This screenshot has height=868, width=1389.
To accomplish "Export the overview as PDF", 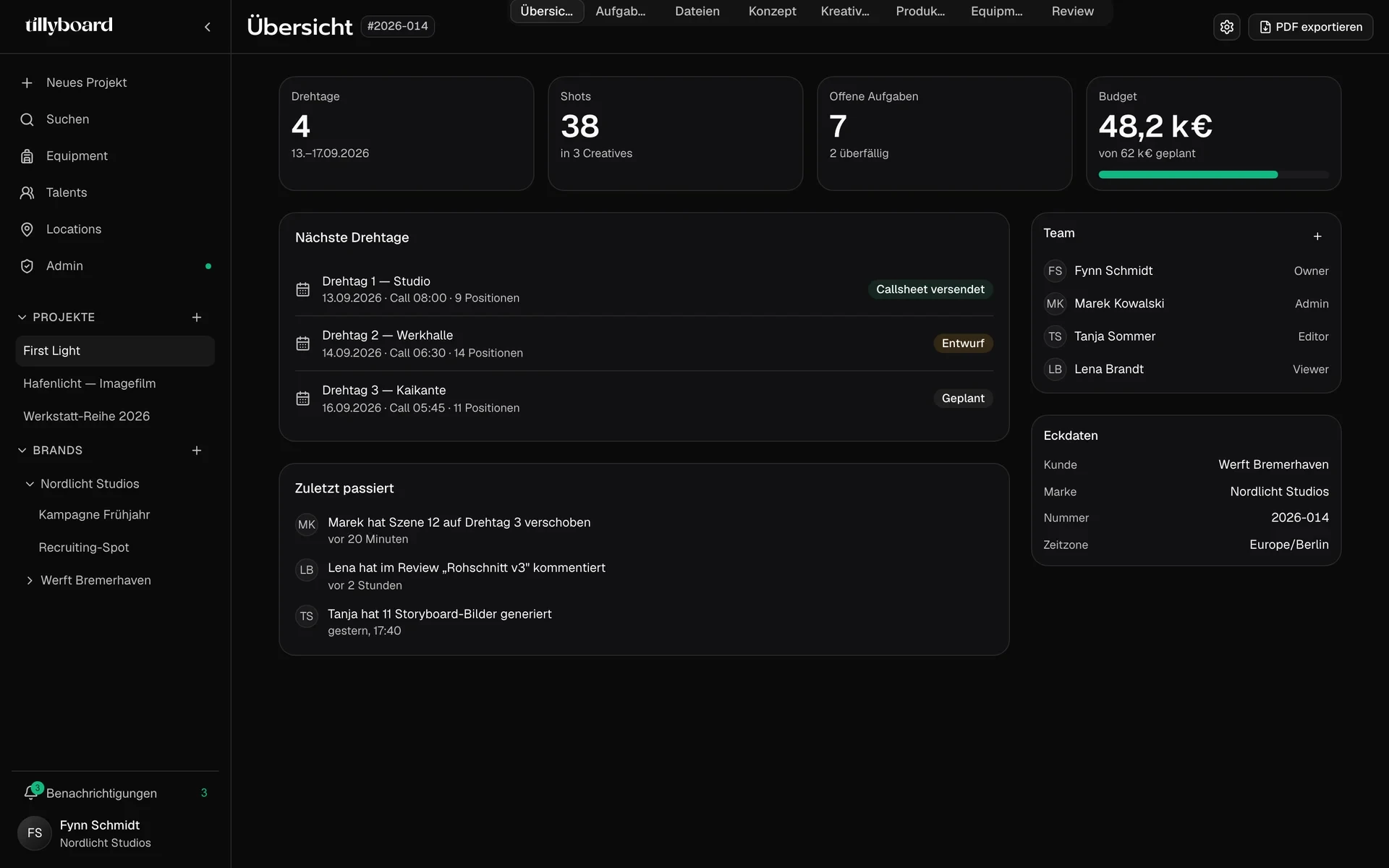I will click(x=1310, y=27).
